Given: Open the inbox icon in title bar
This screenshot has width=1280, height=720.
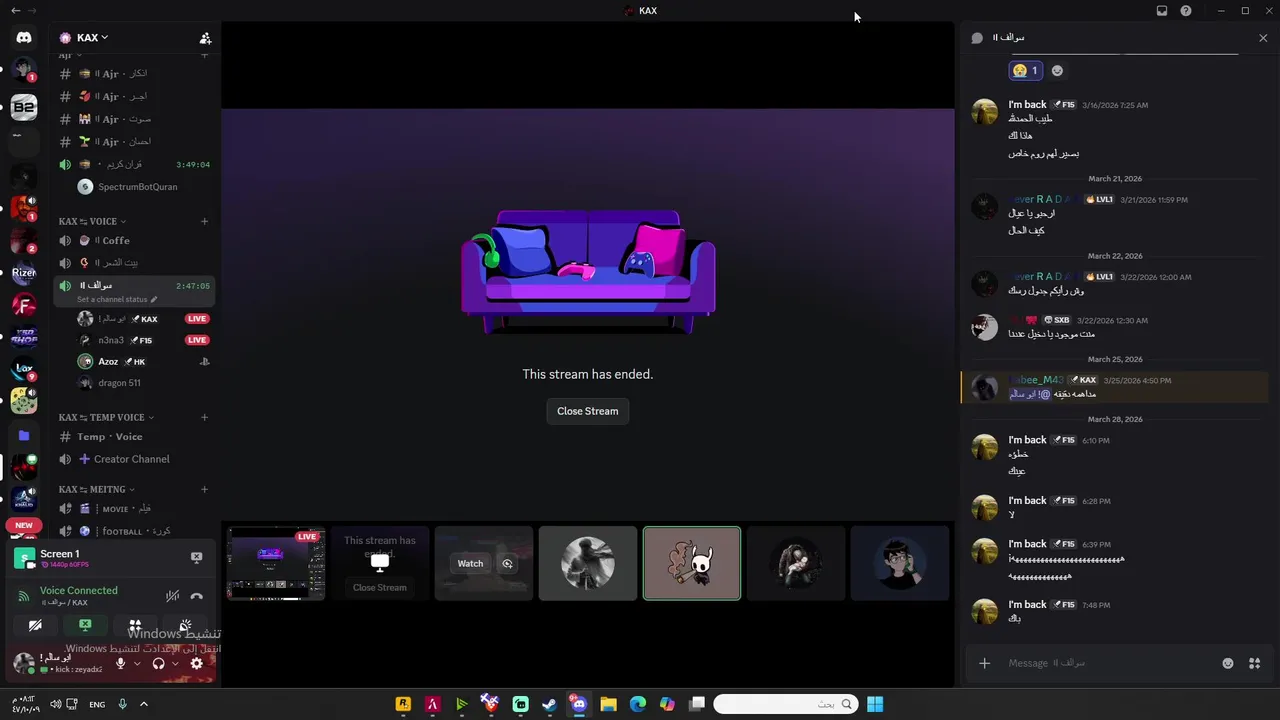Looking at the screenshot, I should click(x=1162, y=11).
